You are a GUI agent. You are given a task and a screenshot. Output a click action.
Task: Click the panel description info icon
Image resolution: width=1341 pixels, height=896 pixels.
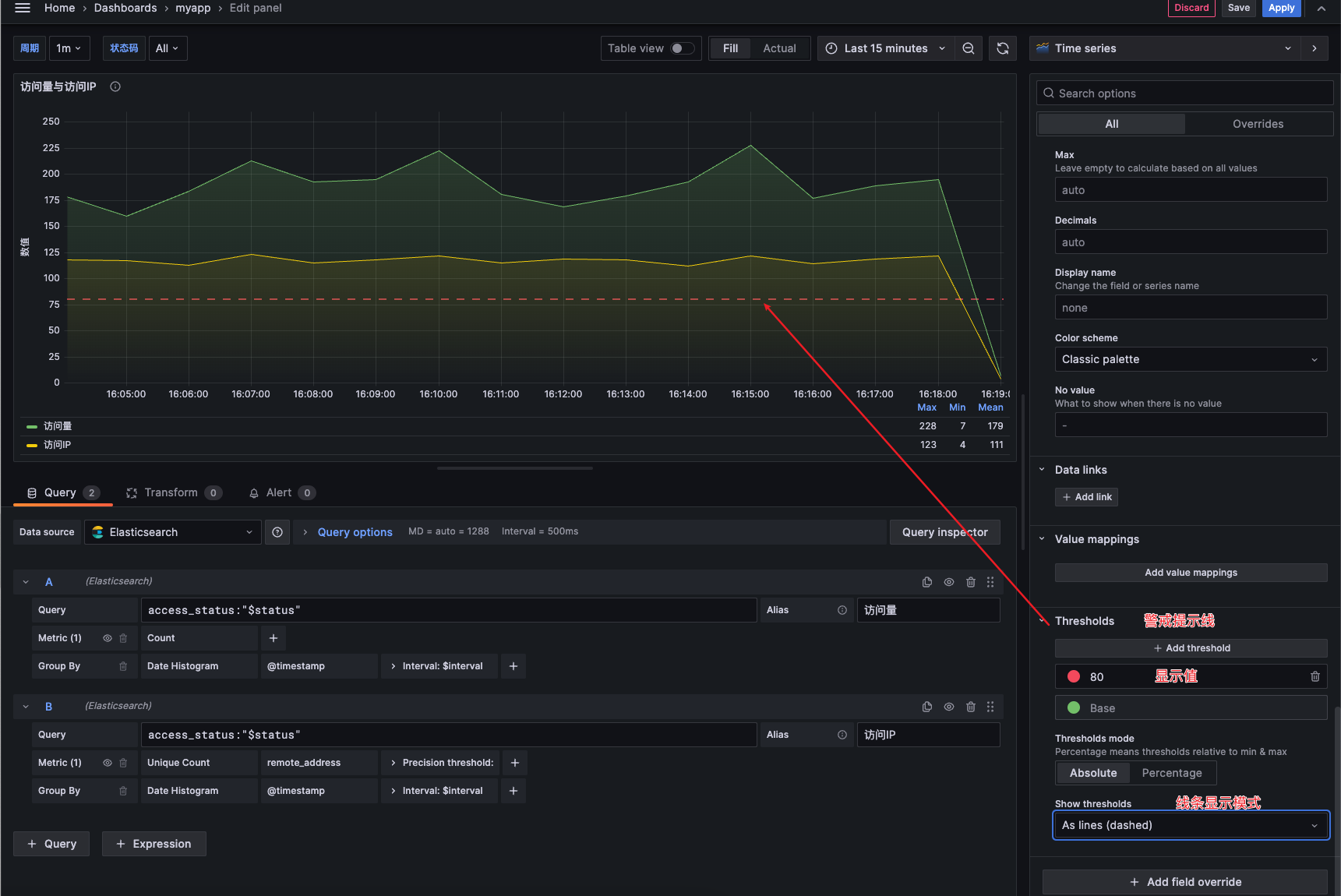point(115,86)
